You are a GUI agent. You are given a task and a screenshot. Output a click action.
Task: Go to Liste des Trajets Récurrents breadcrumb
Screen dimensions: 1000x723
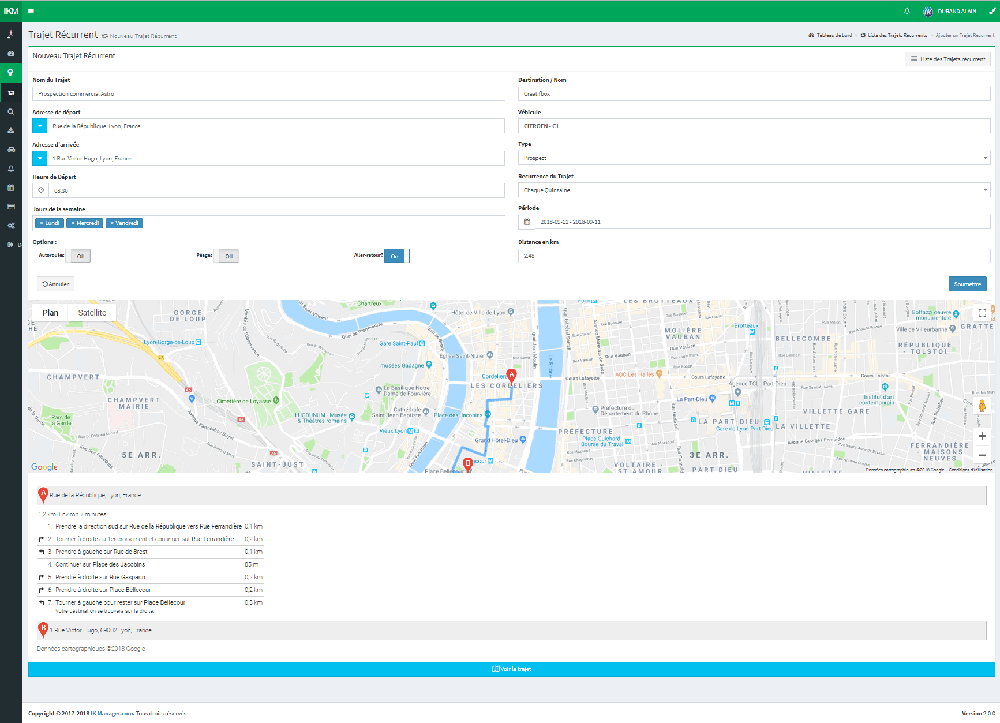click(x=893, y=35)
